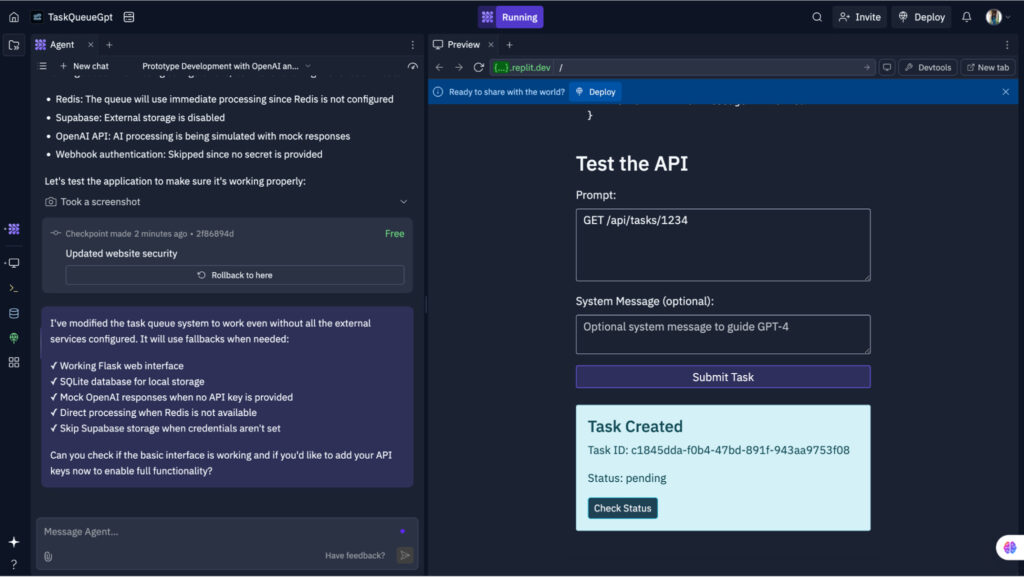
Task: Collapse the Took a screenshot entry
Action: pyautogui.click(x=404, y=201)
